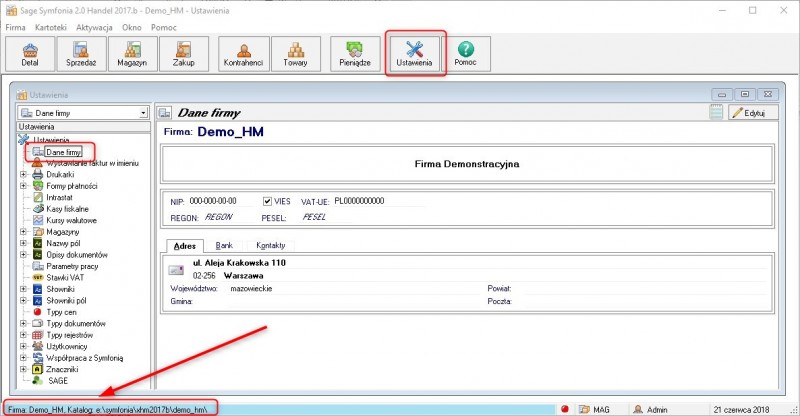Expand the Typy dokumentów node
This screenshot has height=416, width=800.
pos(23,324)
